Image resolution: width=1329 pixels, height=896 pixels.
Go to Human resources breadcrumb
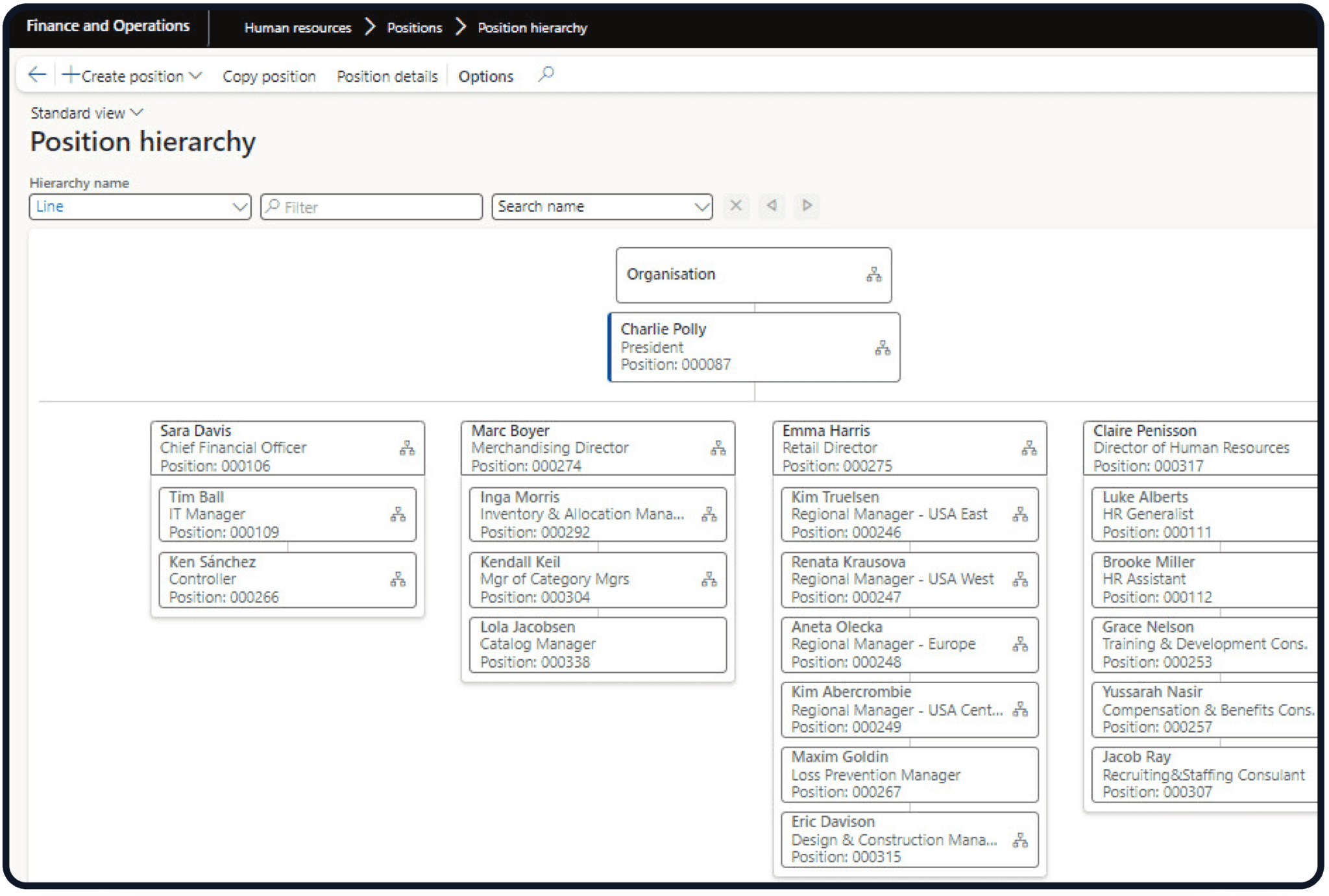click(x=298, y=28)
